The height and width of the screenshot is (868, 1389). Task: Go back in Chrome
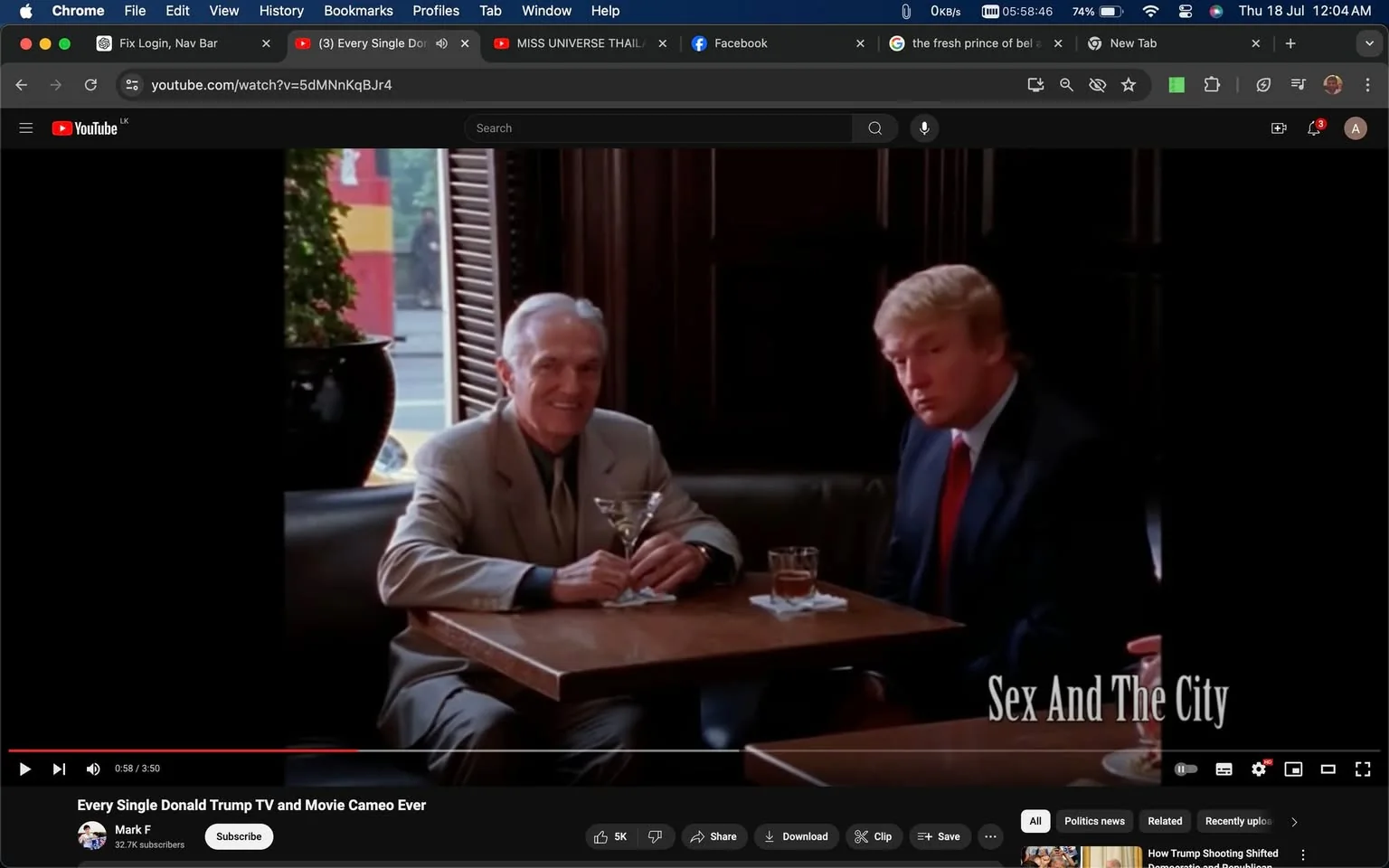pos(22,85)
